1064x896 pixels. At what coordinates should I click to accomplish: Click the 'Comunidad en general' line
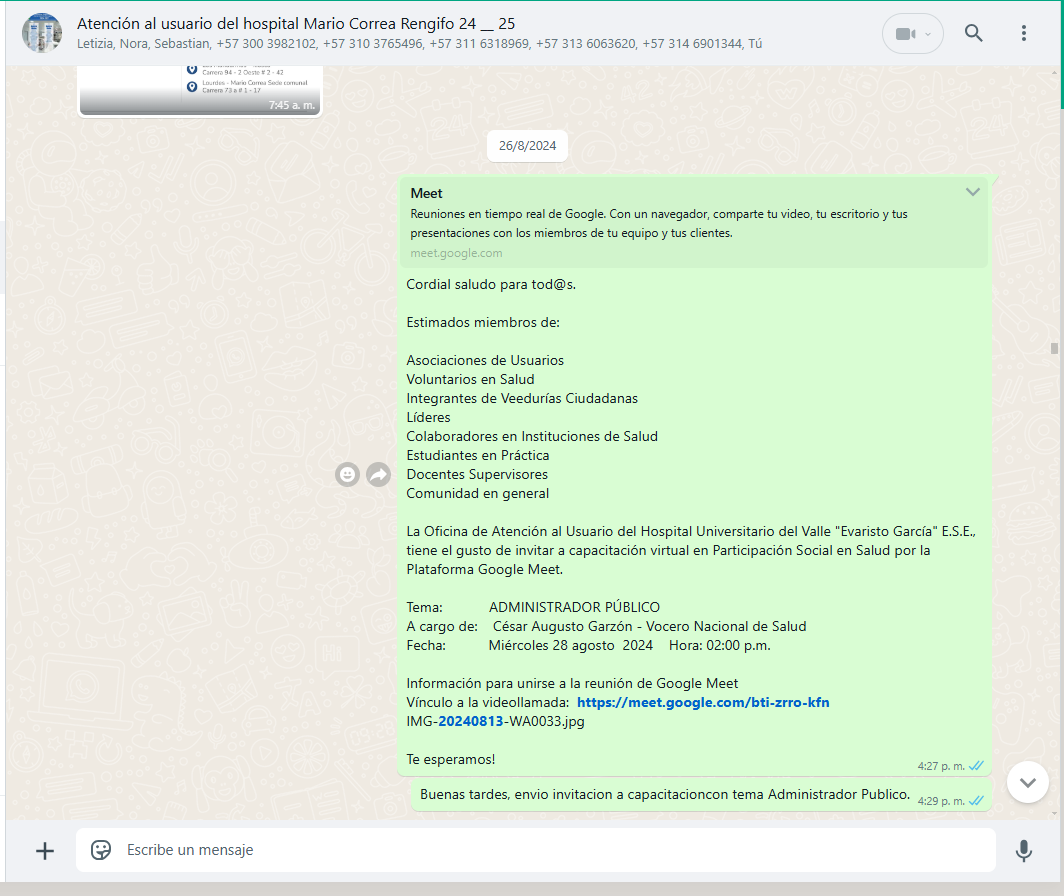click(478, 493)
